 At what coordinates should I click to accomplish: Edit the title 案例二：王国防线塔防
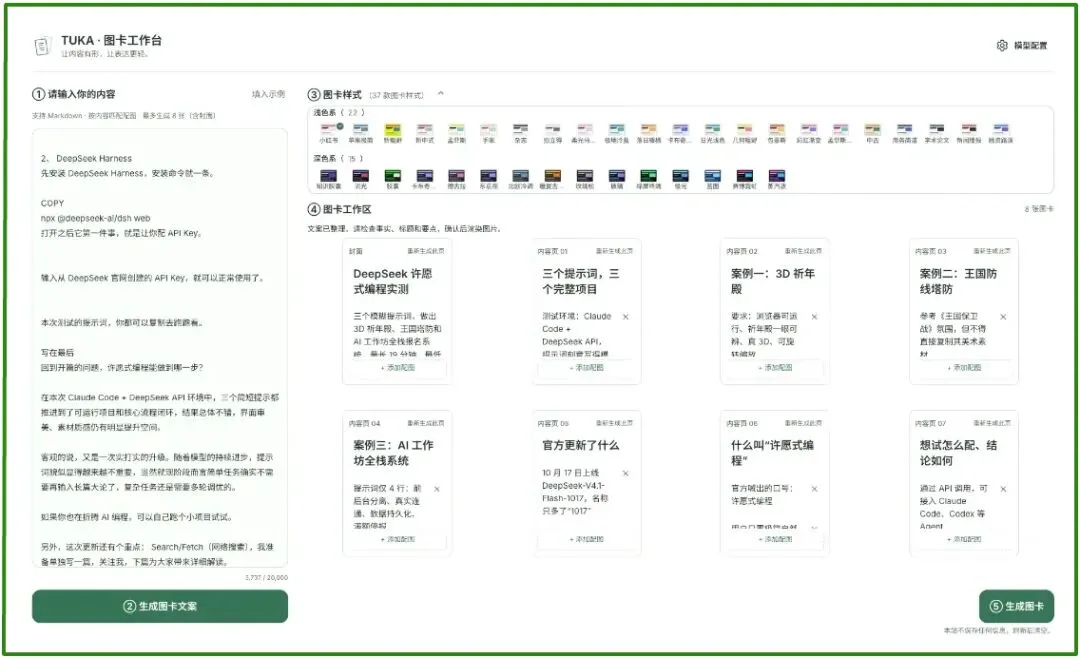point(958,281)
